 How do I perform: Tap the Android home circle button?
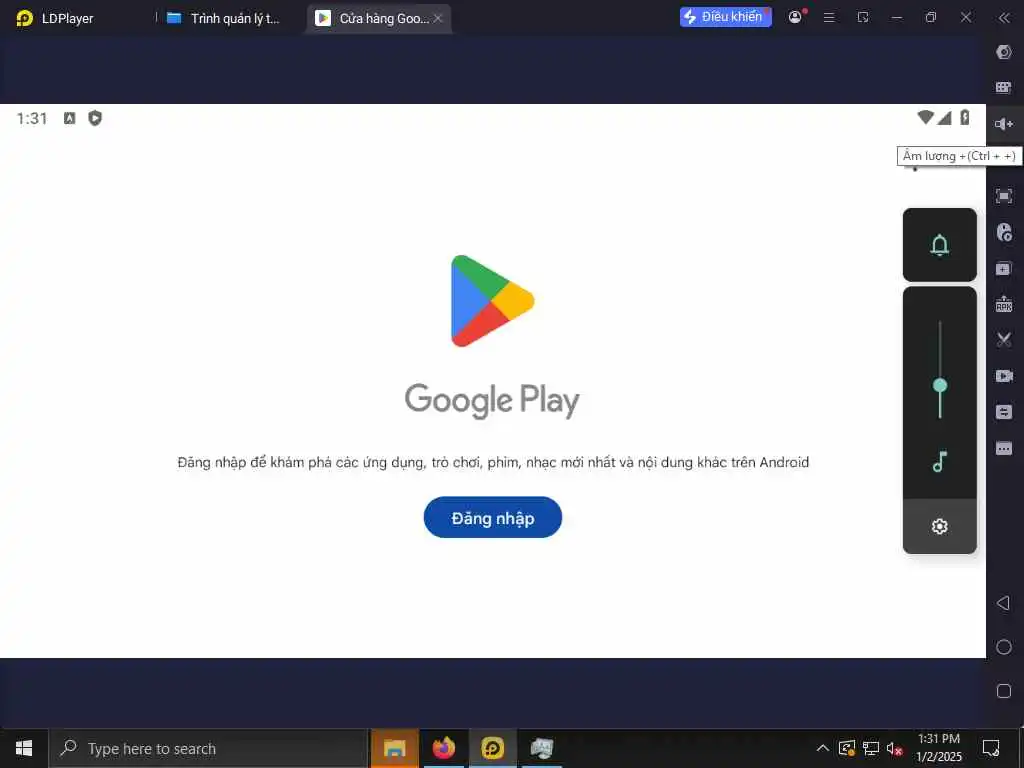[x=1004, y=647]
